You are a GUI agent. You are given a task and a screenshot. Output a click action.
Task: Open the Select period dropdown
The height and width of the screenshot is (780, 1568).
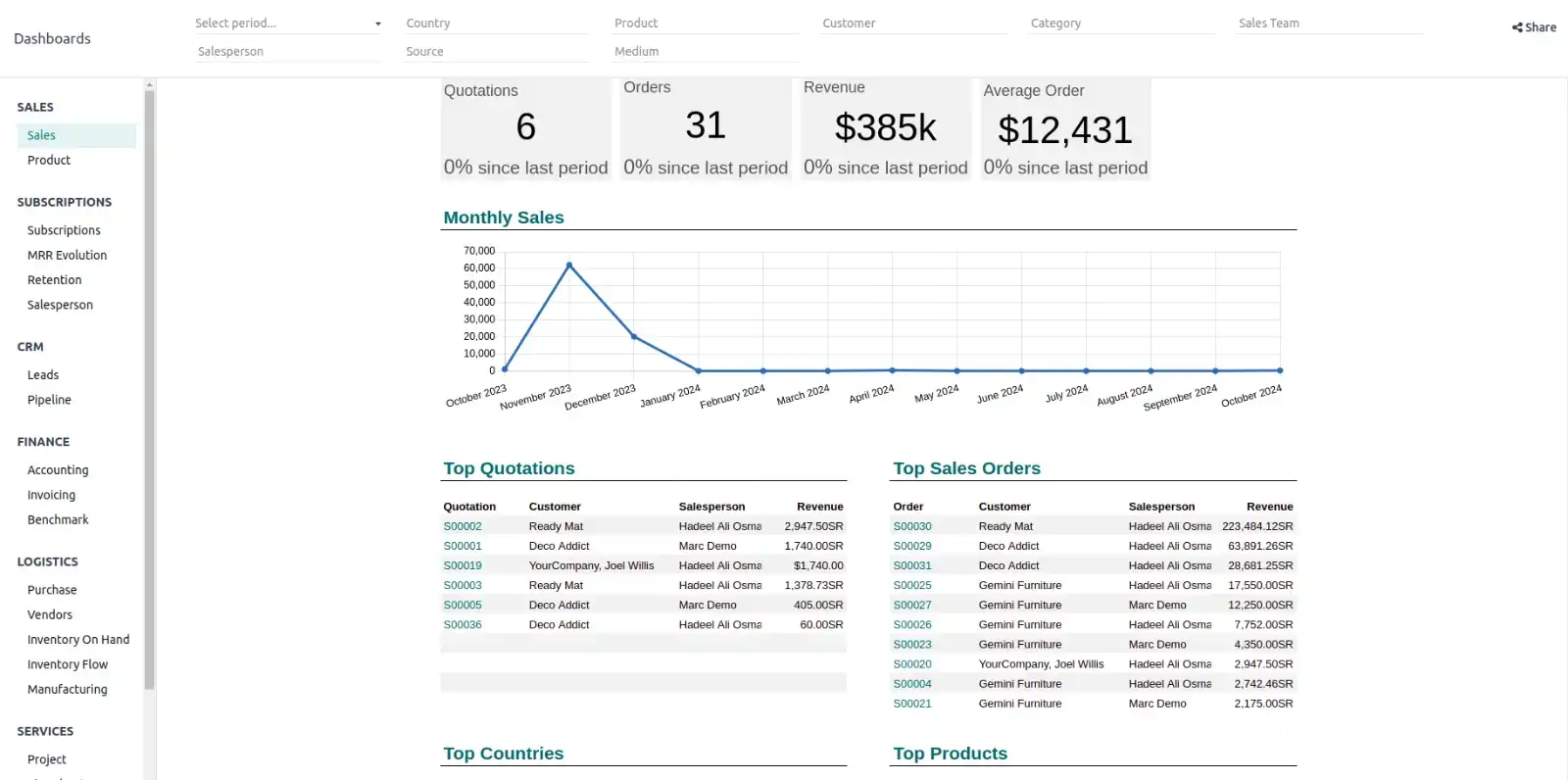pos(287,24)
